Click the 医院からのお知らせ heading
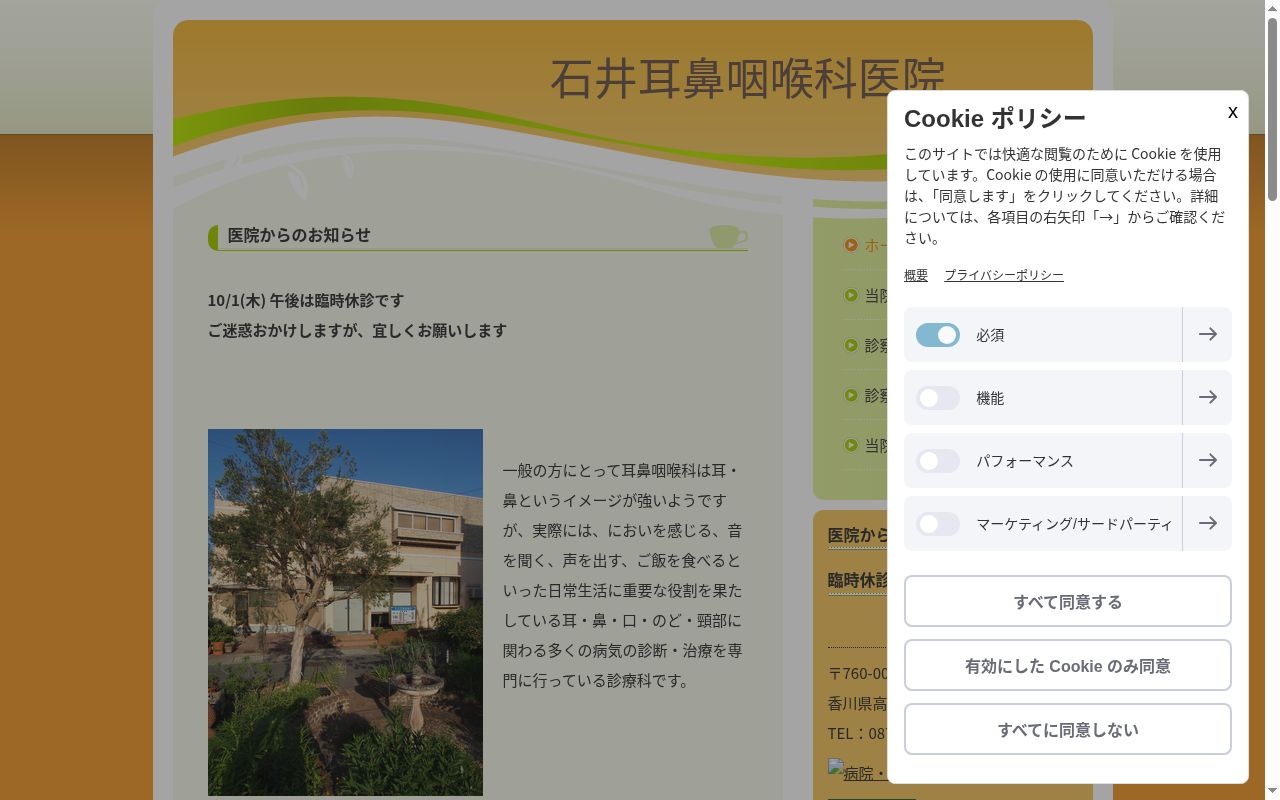This screenshot has height=800, width=1280. tap(299, 235)
